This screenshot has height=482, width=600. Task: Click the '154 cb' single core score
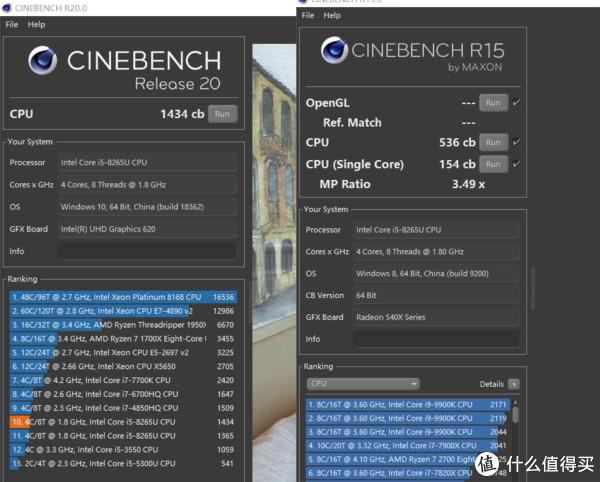pos(457,164)
